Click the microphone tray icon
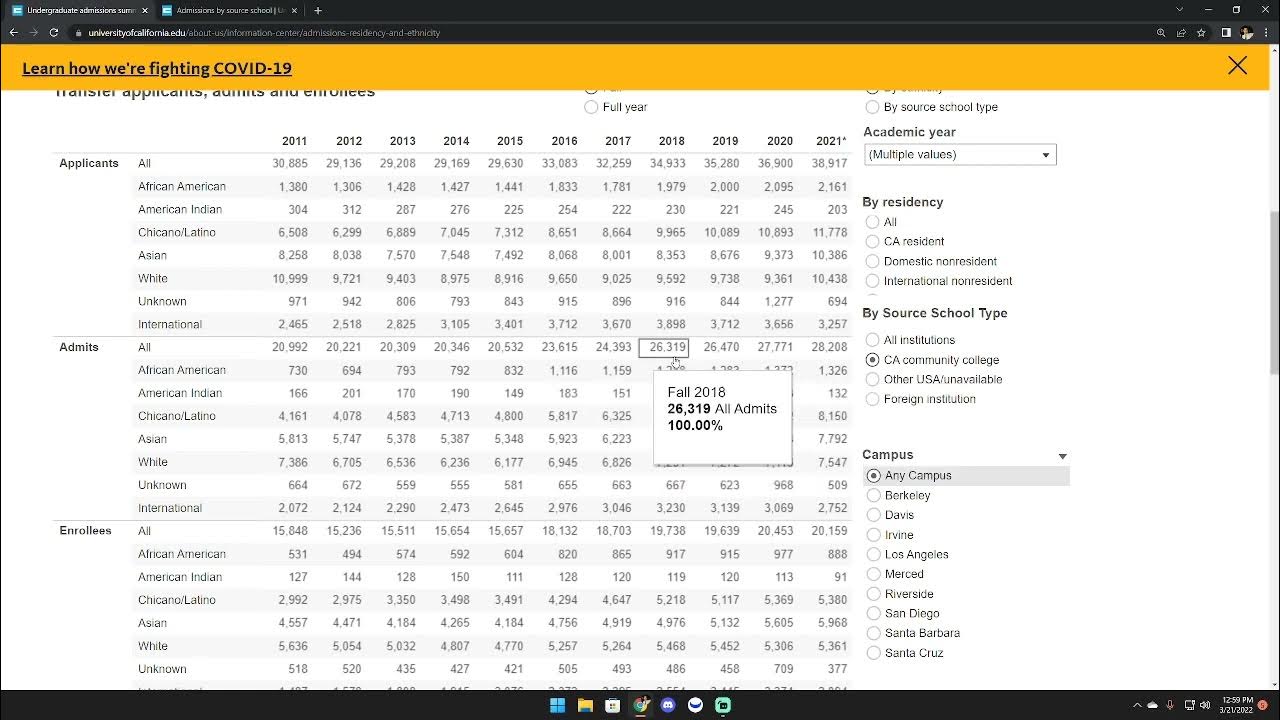This screenshot has height=720, width=1280. [1170, 705]
